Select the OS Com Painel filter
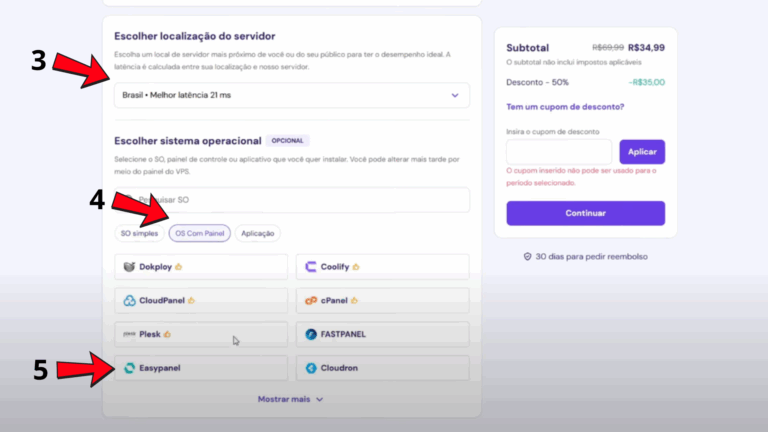This screenshot has width=768, height=432. pyautogui.click(x=200, y=233)
